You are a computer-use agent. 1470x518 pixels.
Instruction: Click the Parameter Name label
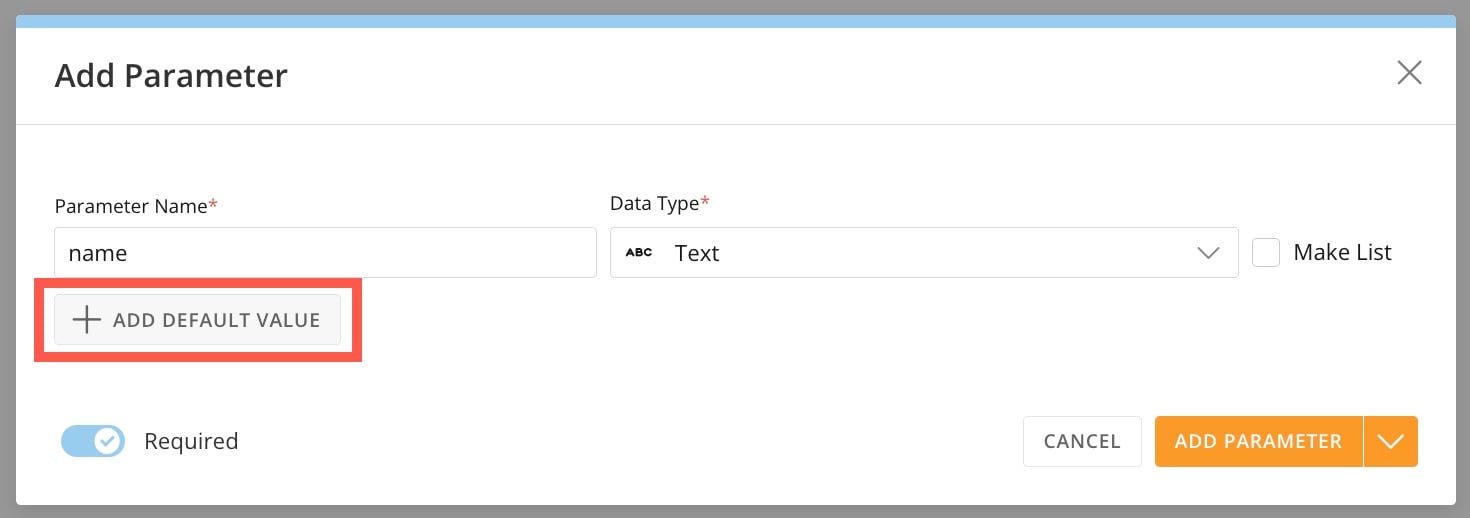point(136,206)
